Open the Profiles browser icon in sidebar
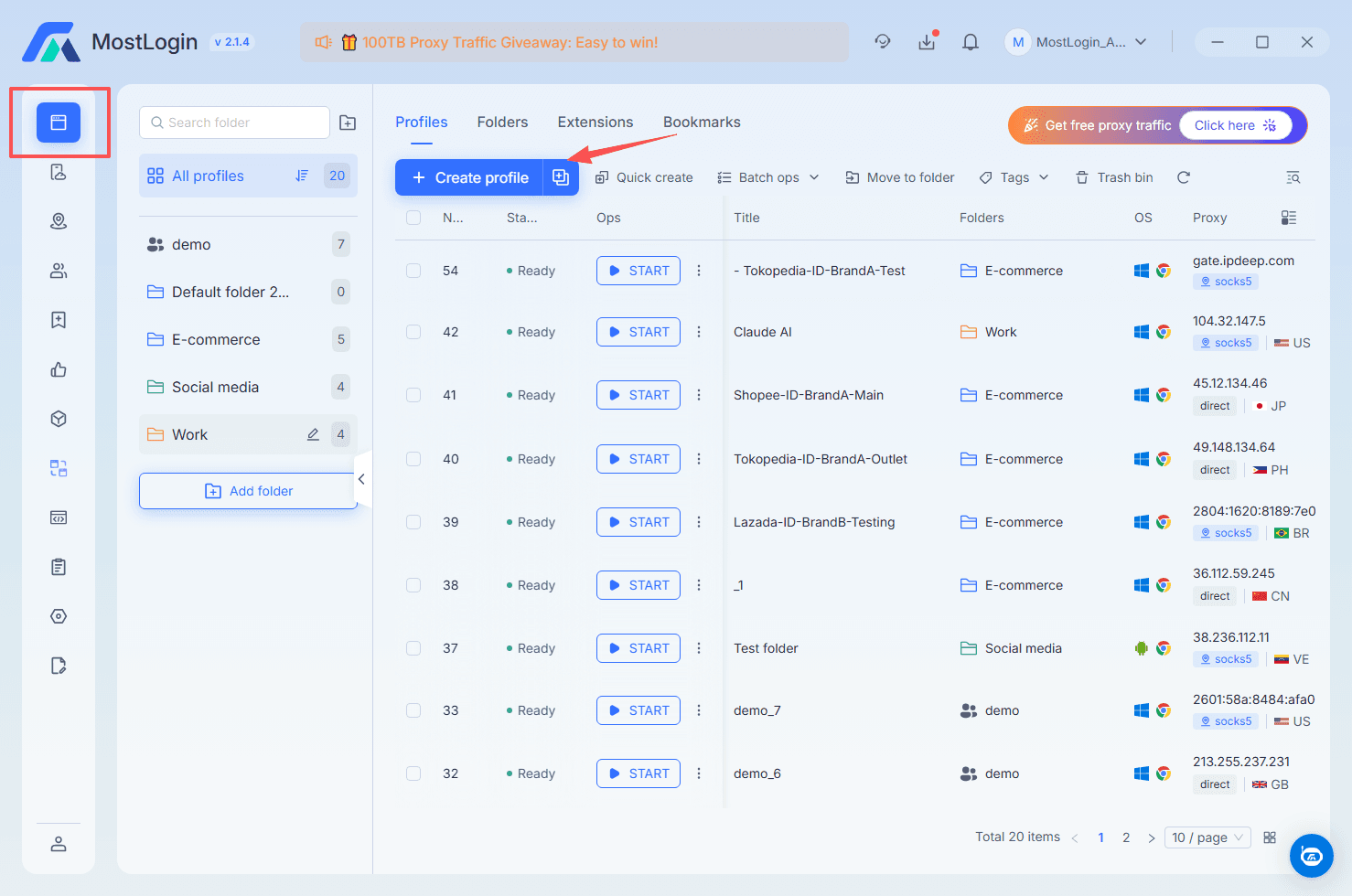The height and width of the screenshot is (896, 1352). (x=59, y=123)
